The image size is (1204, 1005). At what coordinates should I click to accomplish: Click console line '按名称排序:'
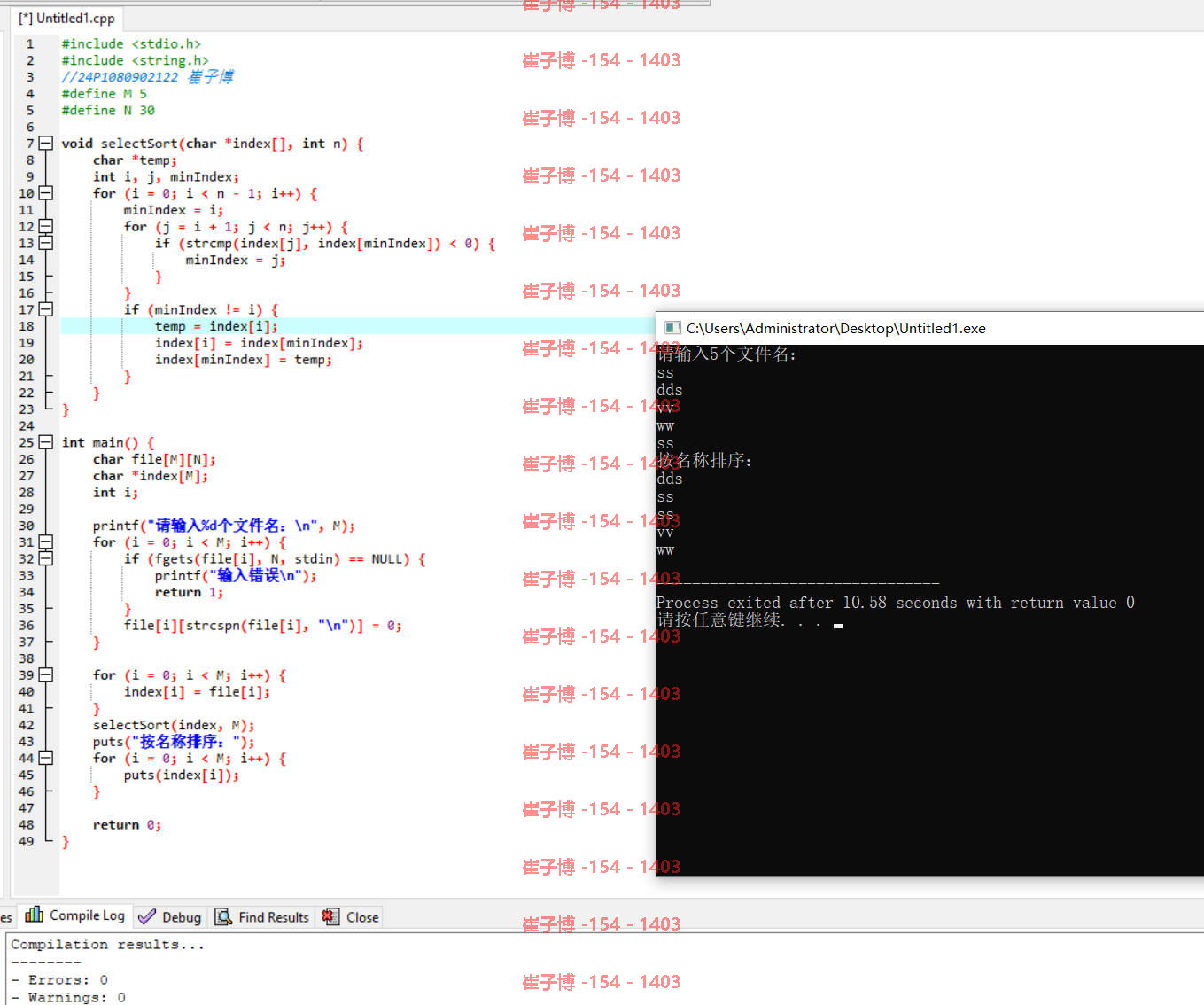(x=704, y=461)
